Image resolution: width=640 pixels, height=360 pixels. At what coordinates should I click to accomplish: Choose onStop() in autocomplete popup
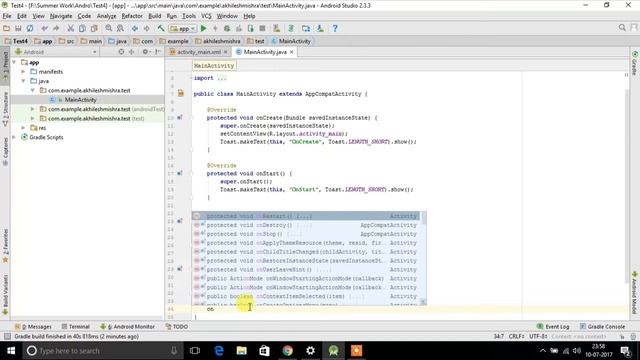click(305, 234)
